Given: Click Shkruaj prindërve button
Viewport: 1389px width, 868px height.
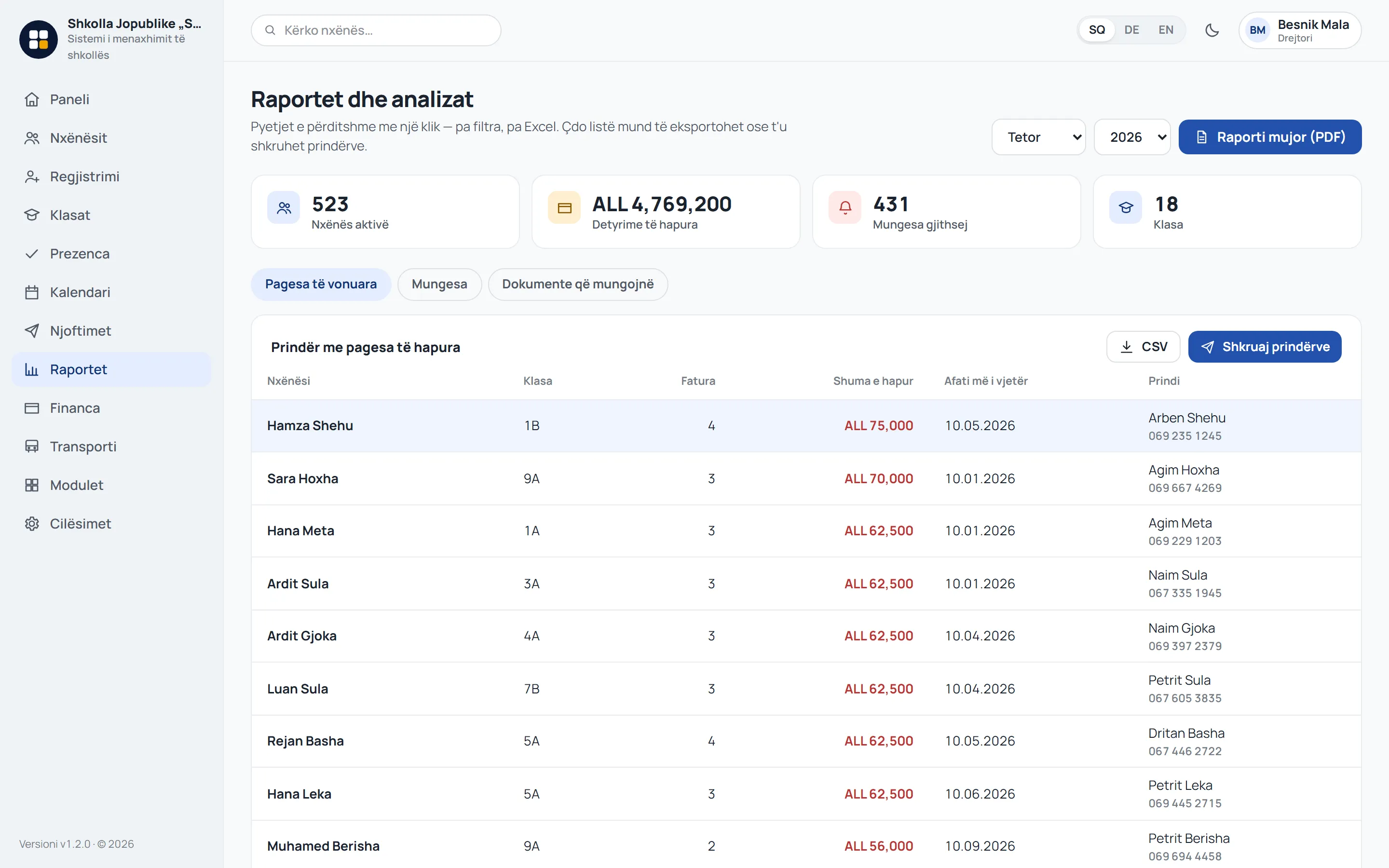Looking at the screenshot, I should tap(1265, 347).
